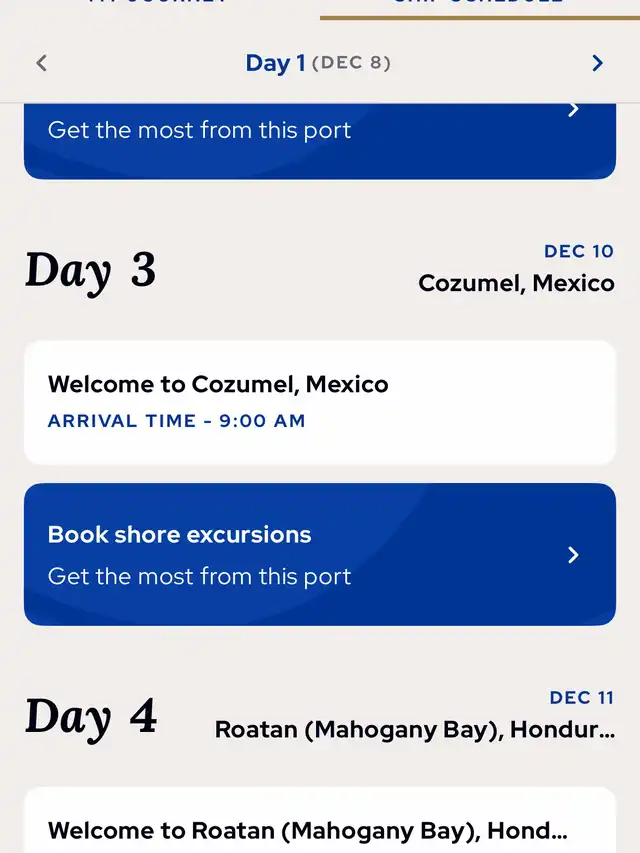Tap Get the most from this port under Cozumel
Viewport: 640px width, 853px height.
(x=199, y=577)
